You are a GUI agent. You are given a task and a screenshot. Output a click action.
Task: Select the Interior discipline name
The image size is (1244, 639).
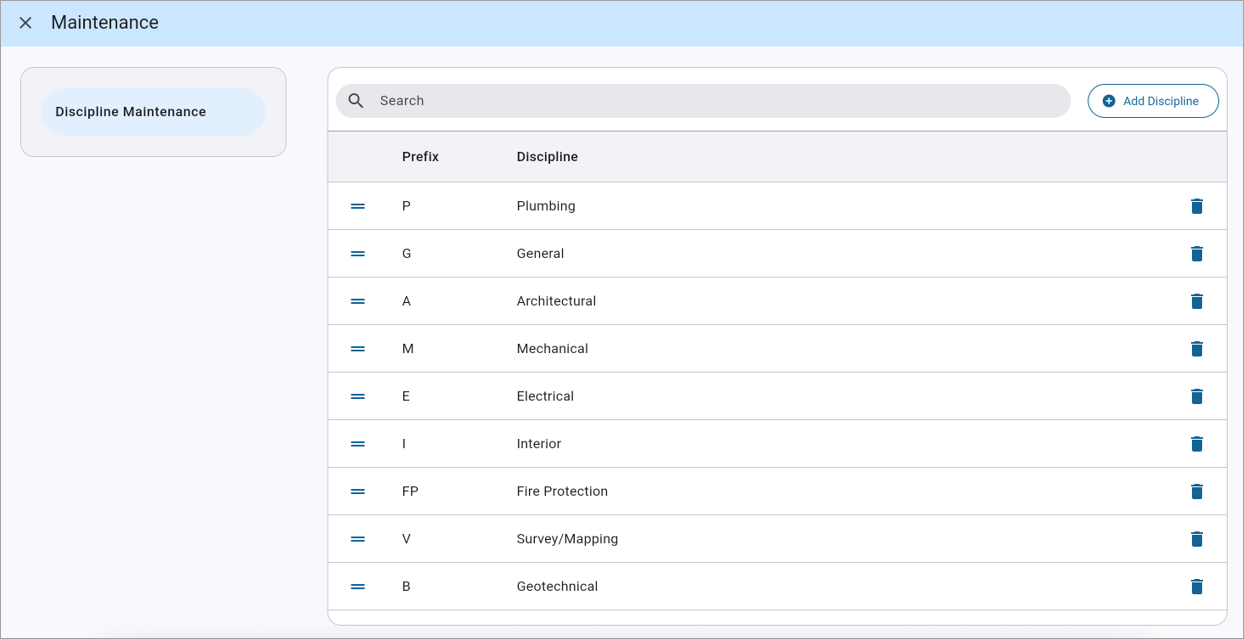coord(539,444)
